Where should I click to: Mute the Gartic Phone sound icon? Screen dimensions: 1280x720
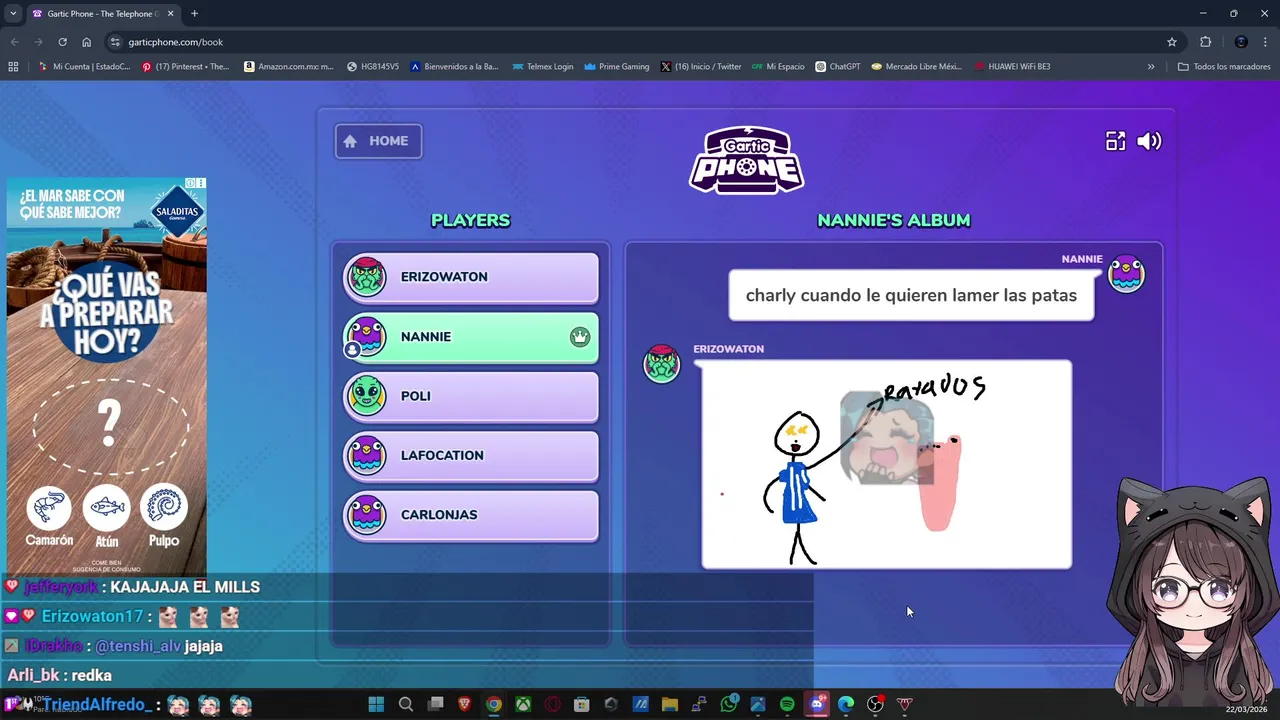point(1149,141)
